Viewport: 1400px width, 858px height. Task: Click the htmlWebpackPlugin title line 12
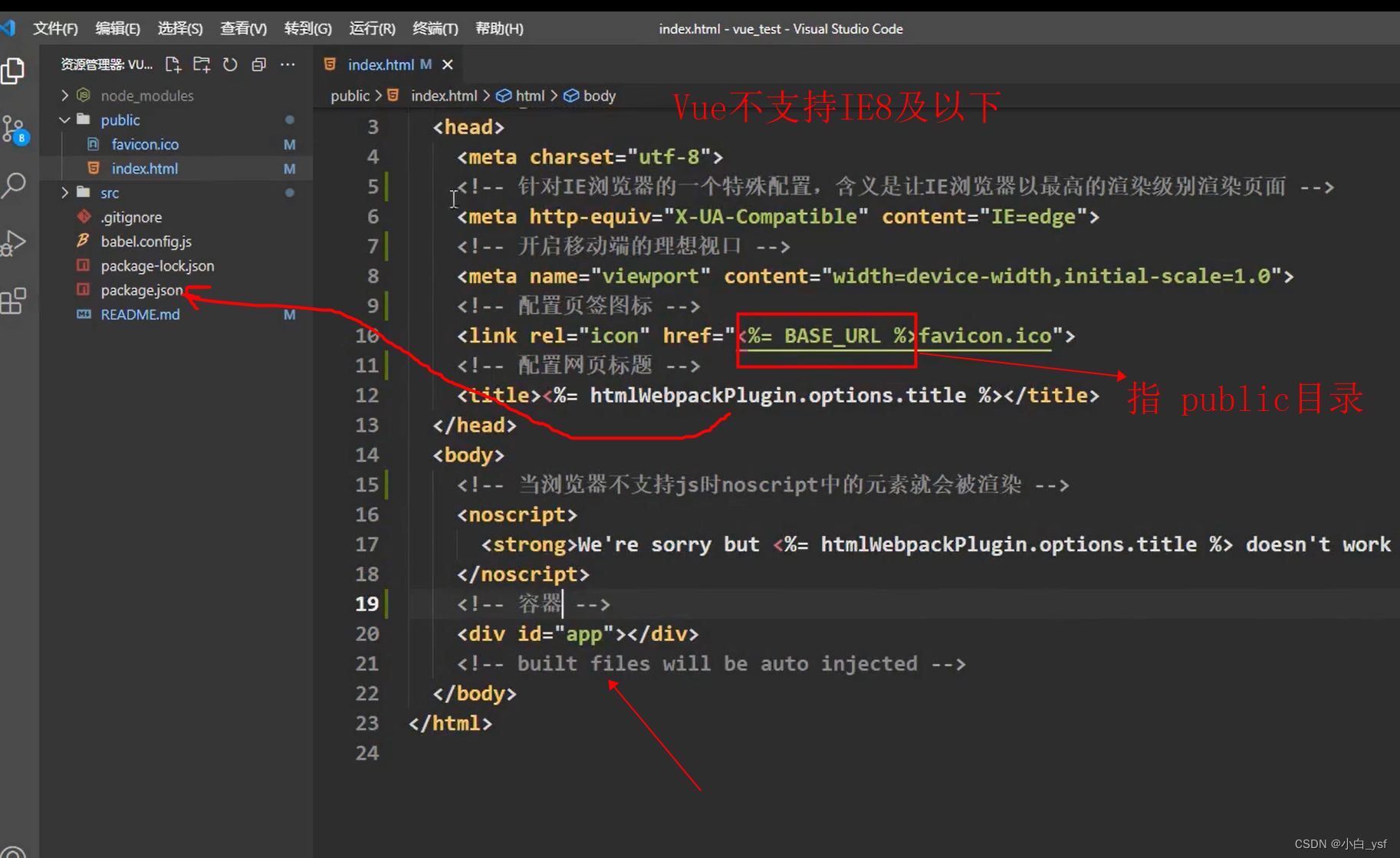pyautogui.click(x=777, y=396)
